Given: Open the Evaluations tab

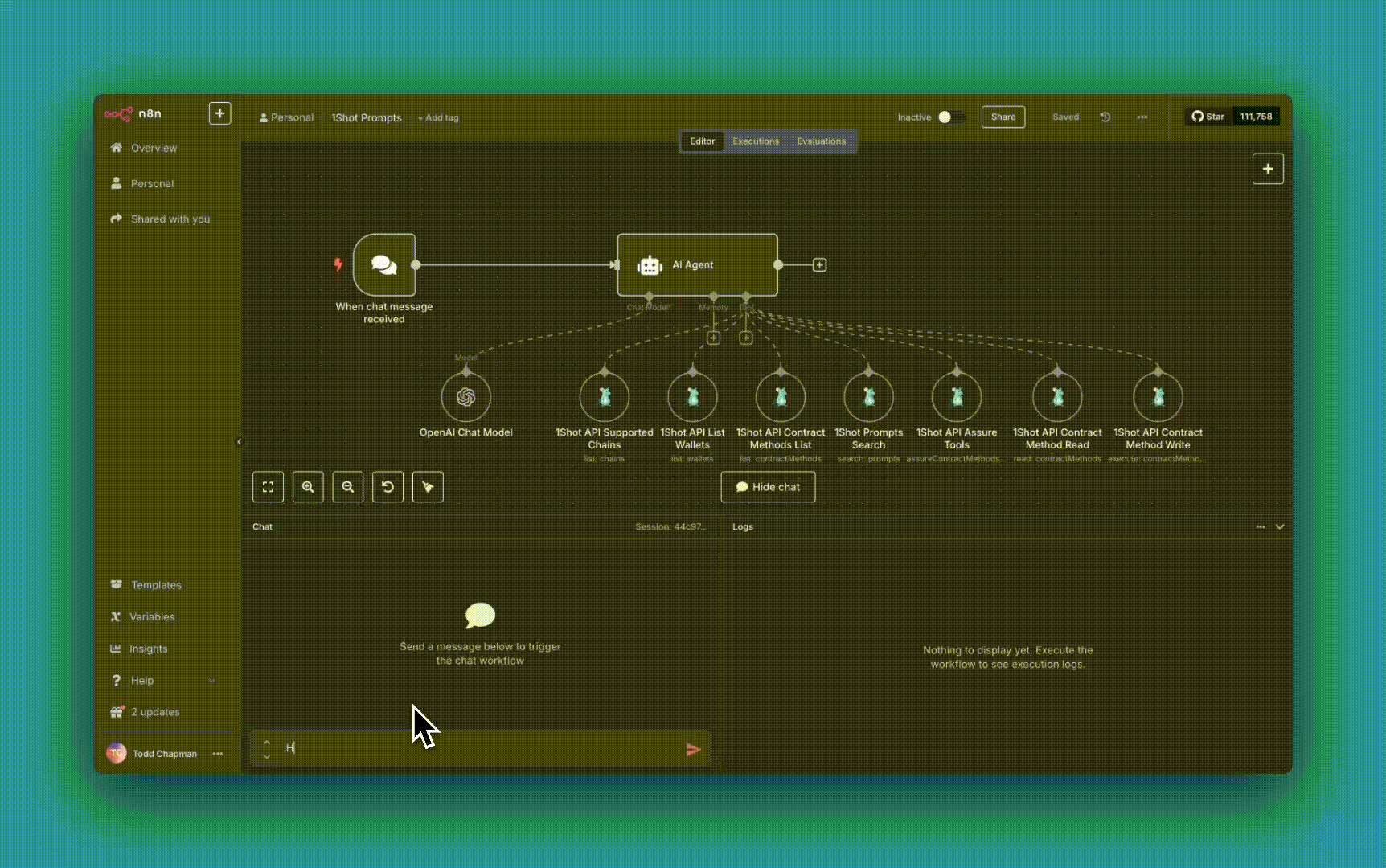Looking at the screenshot, I should click(821, 141).
